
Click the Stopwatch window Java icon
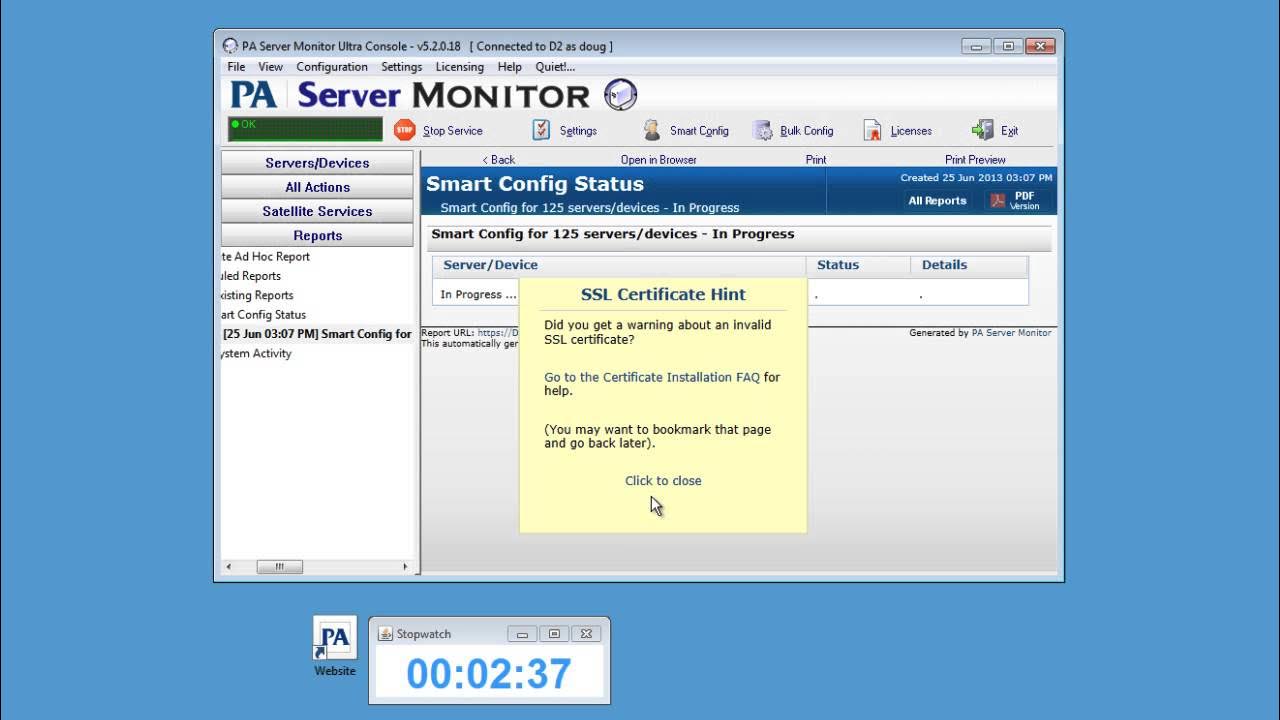pos(385,634)
